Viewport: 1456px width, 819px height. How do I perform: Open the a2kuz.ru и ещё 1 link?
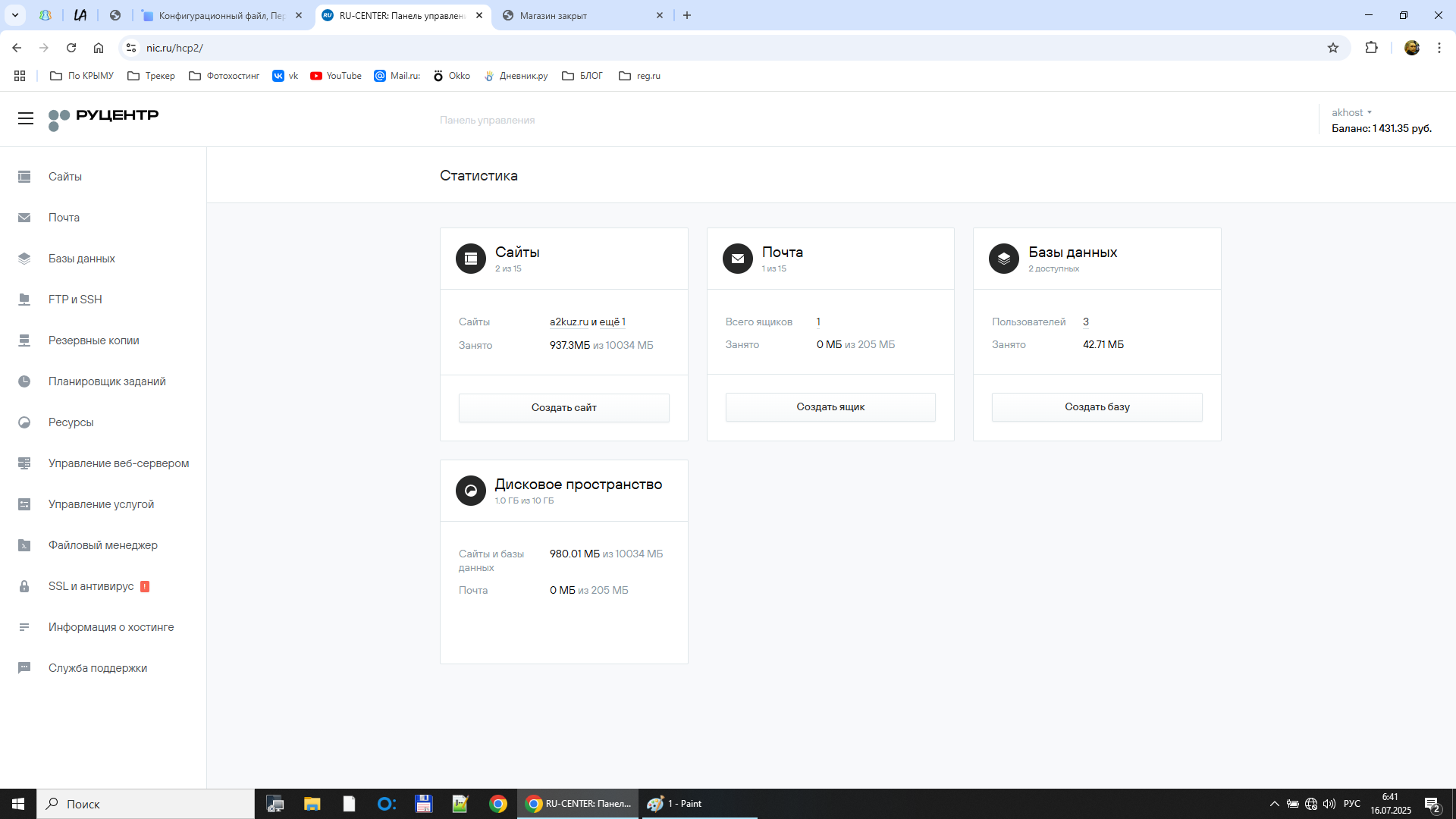coord(588,322)
